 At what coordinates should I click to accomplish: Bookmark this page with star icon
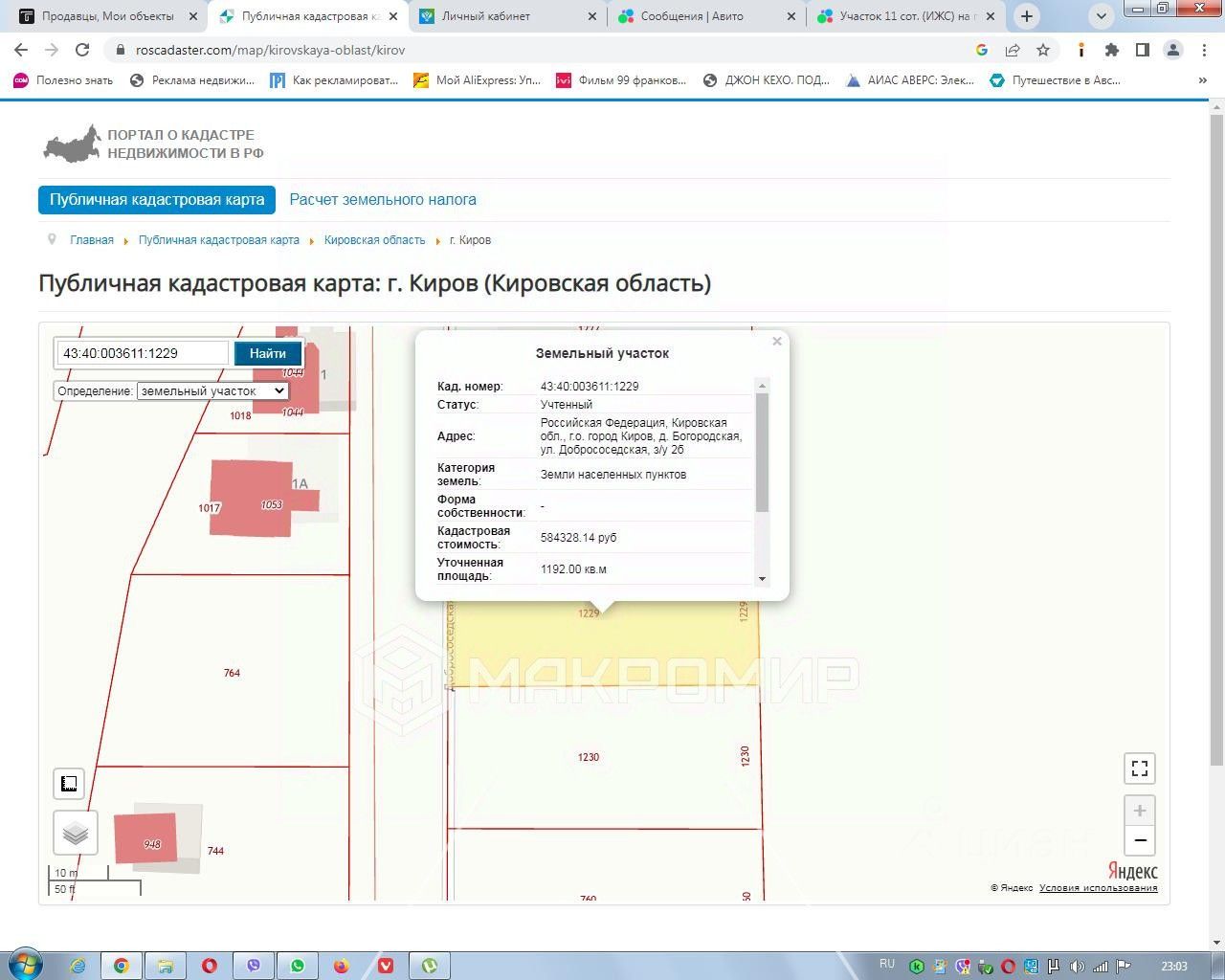coord(1043,50)
